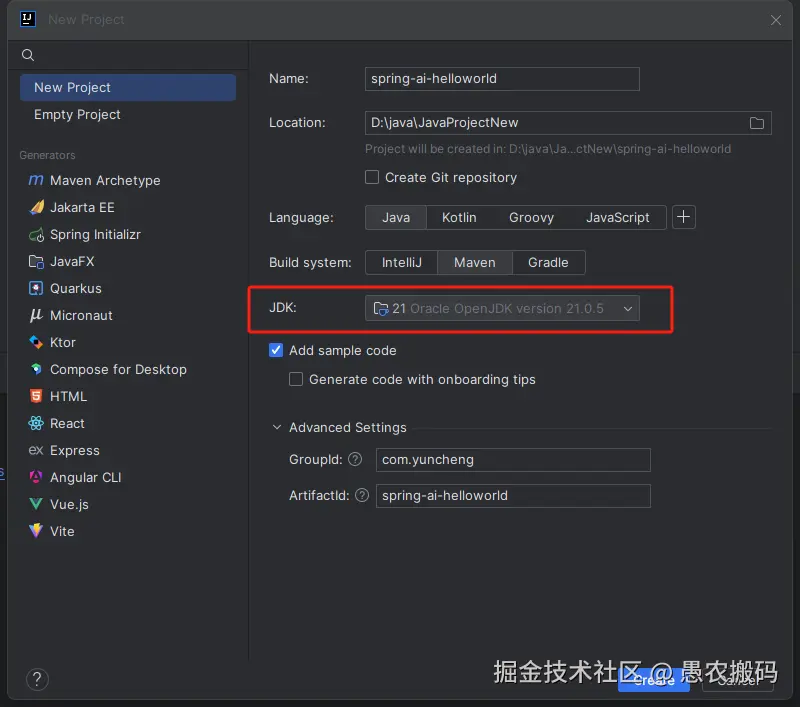Edit the Location path field
The image size is (800, 707).
(568, 123)
